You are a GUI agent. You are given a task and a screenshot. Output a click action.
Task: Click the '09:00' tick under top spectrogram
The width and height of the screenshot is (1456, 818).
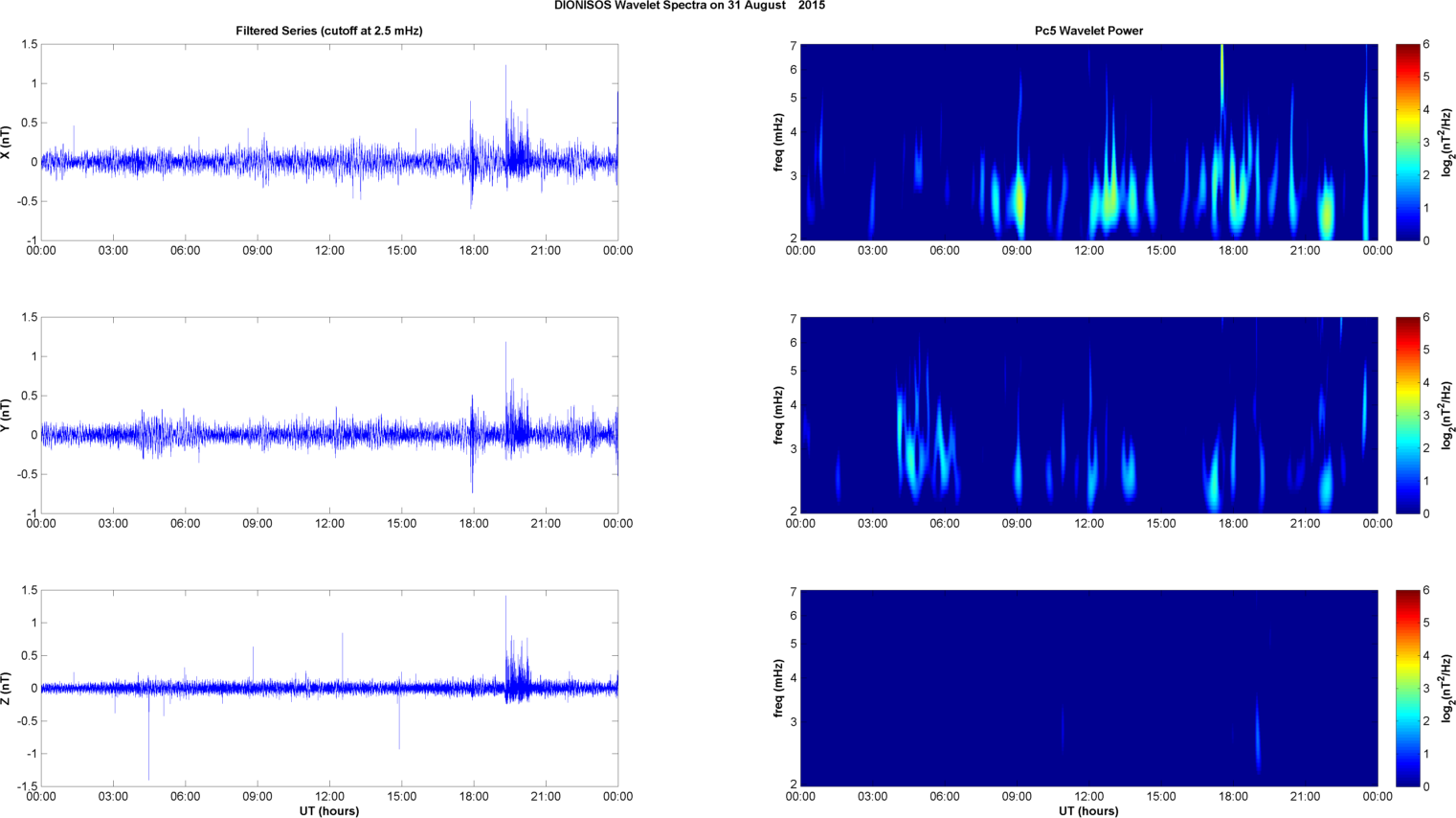pyautogui.click(x=1017, y=251)
